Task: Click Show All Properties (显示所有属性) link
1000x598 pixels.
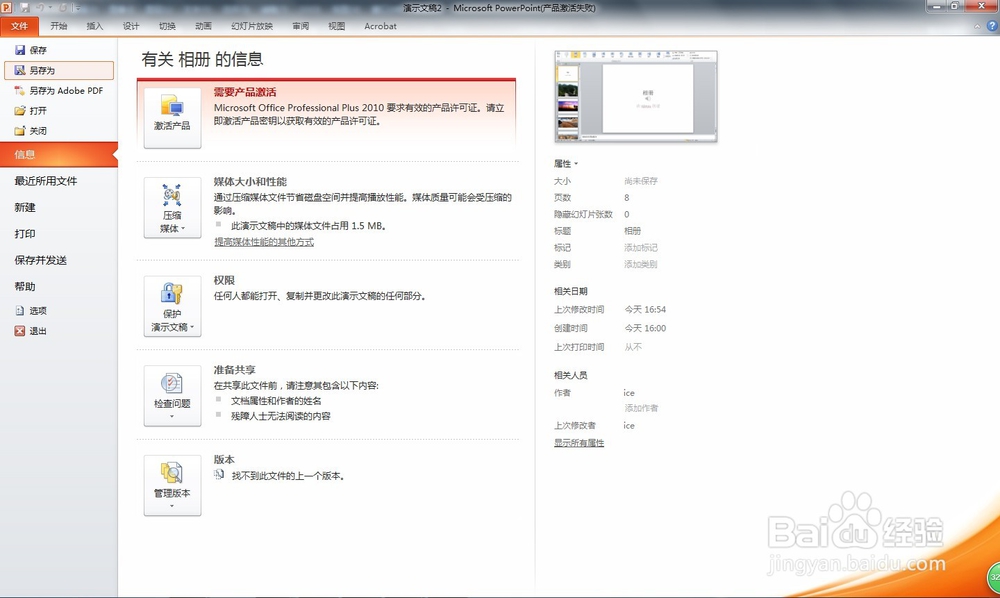Action: point(578,442)
